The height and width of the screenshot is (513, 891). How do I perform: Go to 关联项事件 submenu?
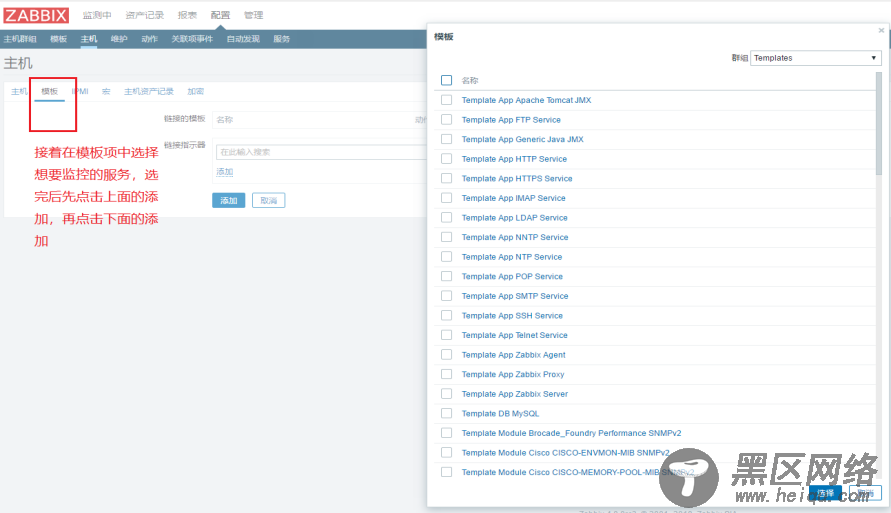pyautogui.click(x=192, y=39)
